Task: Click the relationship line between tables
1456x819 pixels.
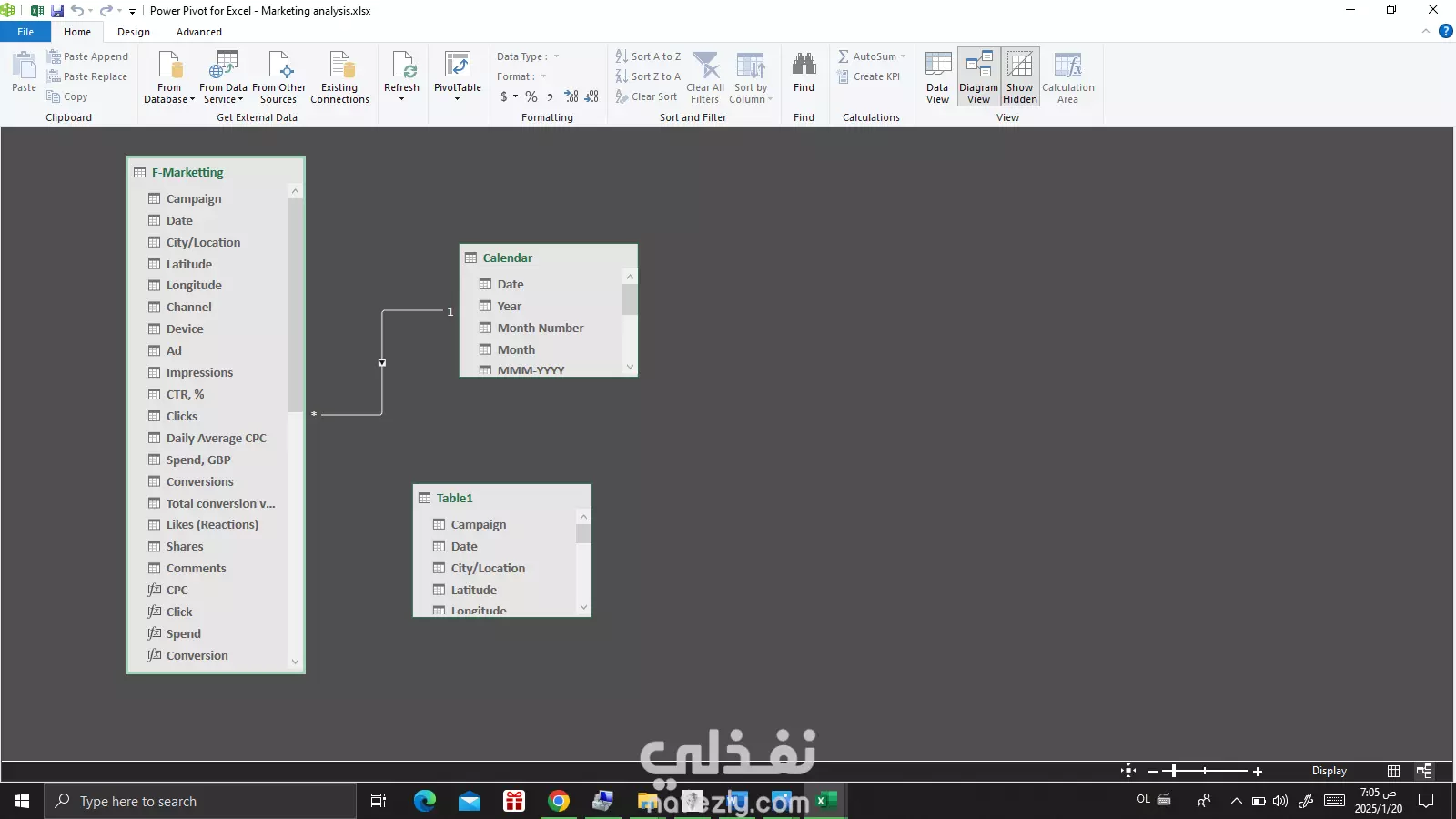Action: pos(382,362)
